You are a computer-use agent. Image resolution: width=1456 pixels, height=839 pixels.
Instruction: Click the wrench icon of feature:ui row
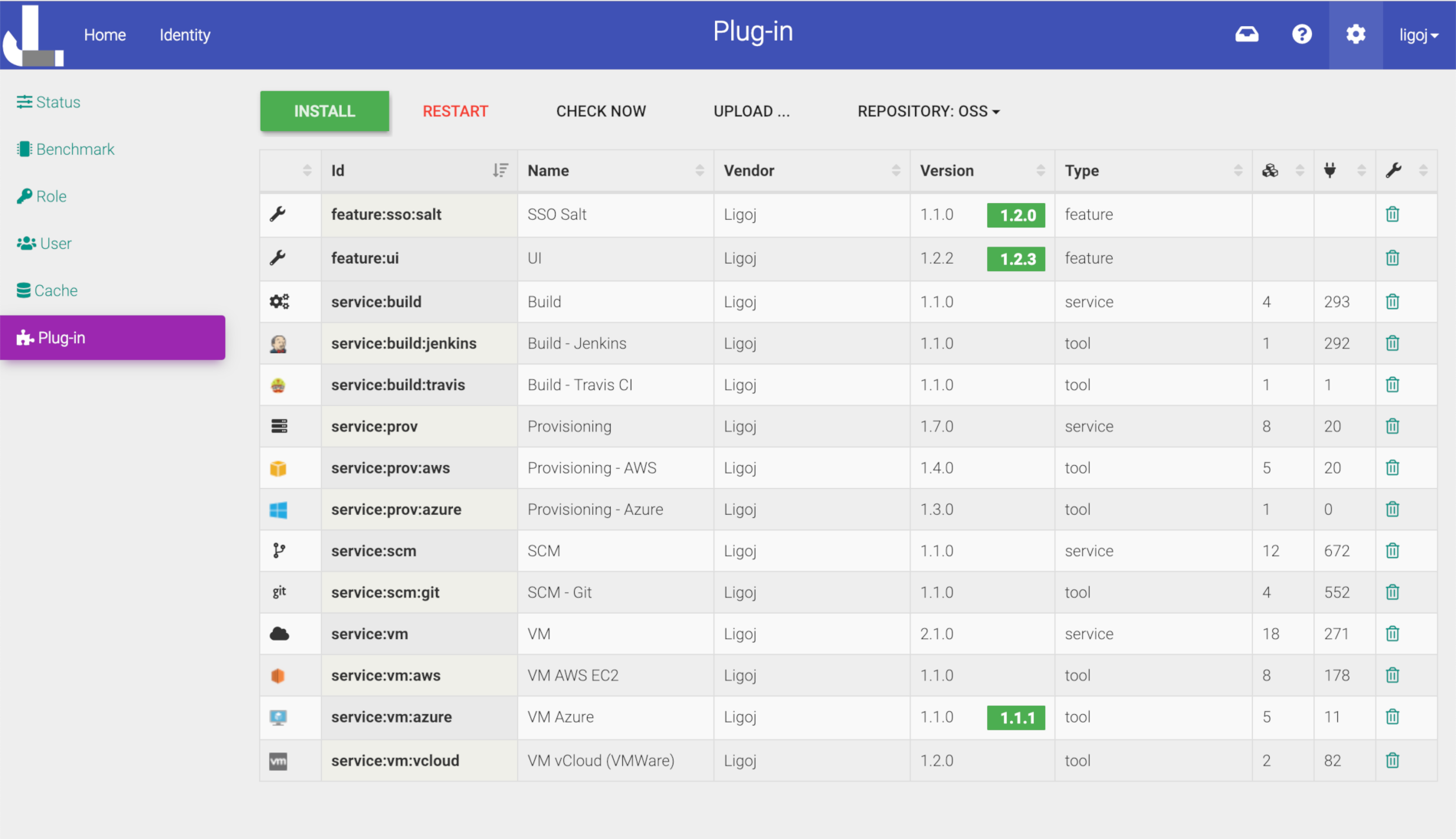click(278, 258)
